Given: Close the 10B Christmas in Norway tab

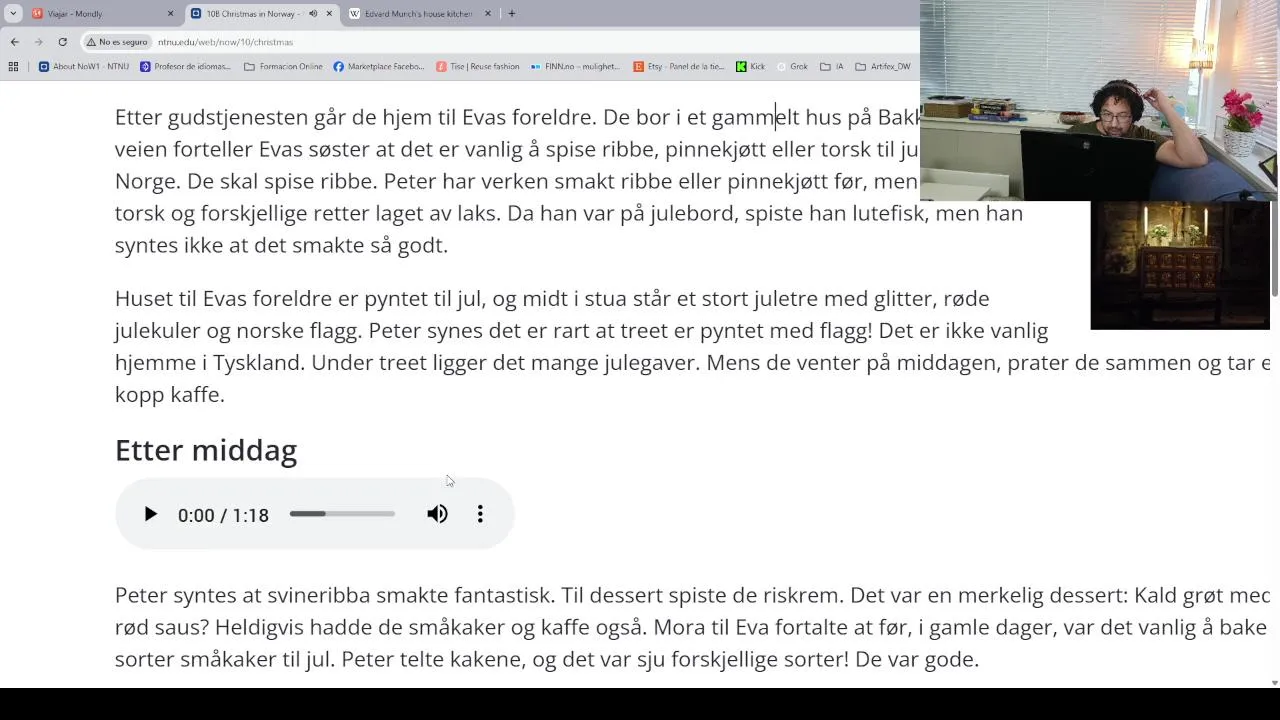Looking at the screenshot, I should (x=329, y=14).
